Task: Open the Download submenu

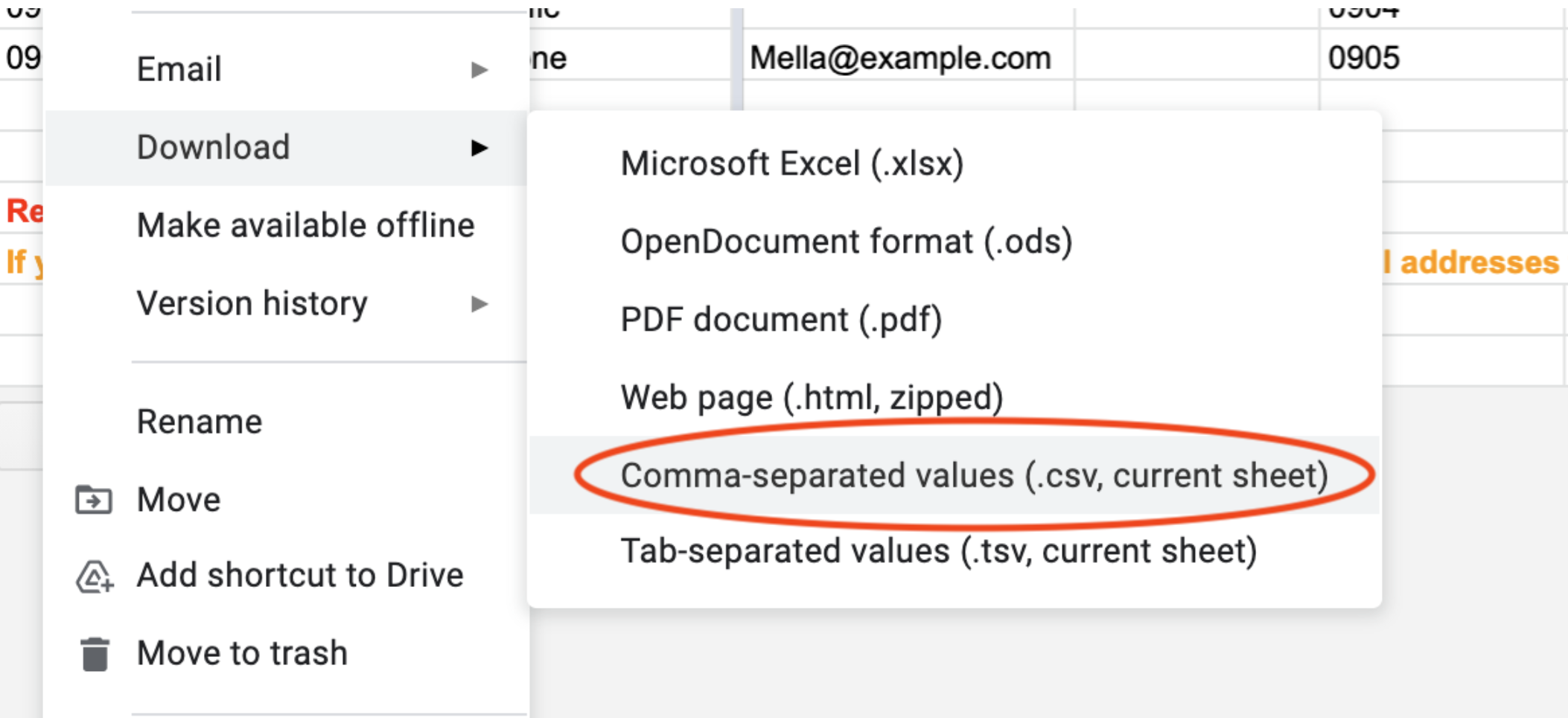Action: click(287, 147)
